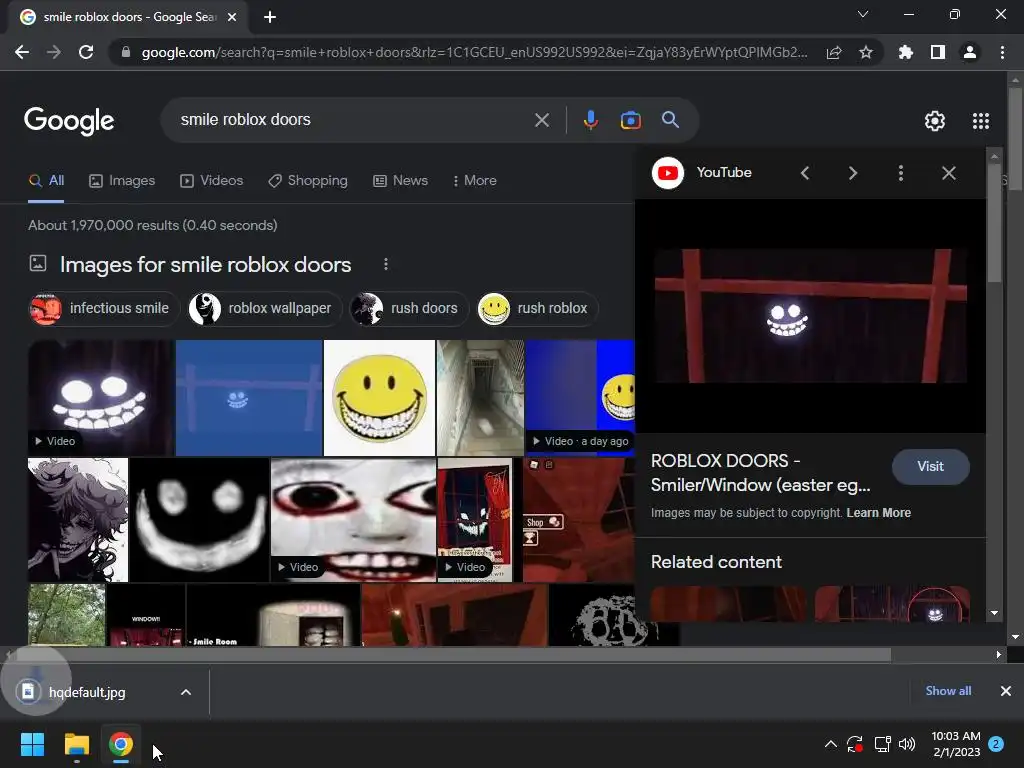Show hidden system tray icons
The image size is (1024, 768).
click(831, 744)
